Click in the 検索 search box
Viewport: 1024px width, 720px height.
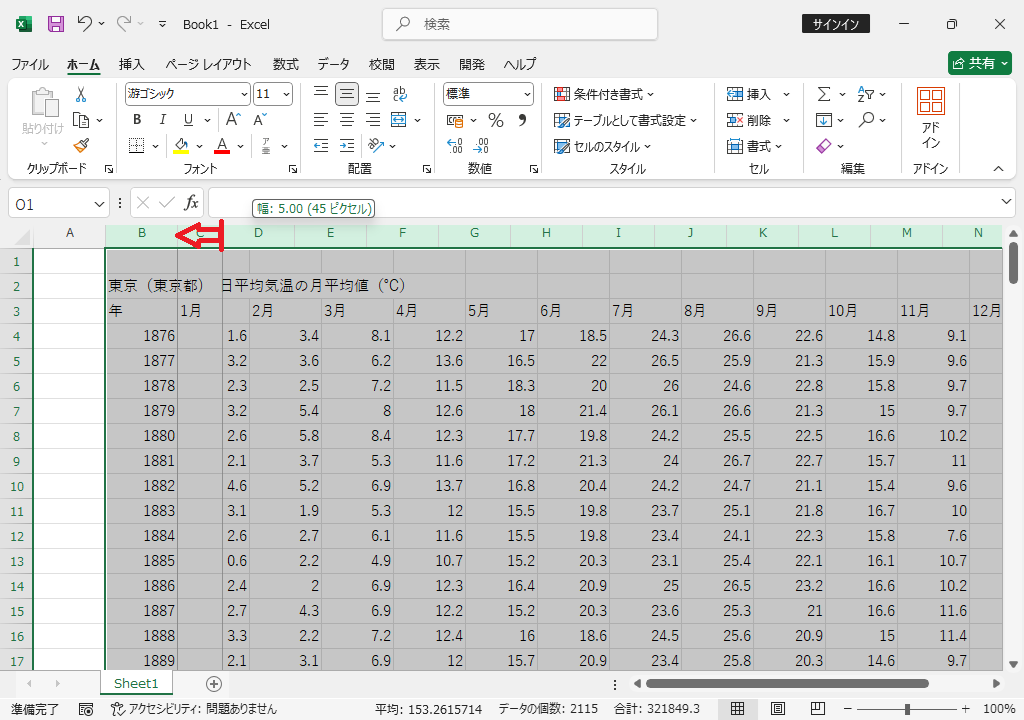(520, 24)
